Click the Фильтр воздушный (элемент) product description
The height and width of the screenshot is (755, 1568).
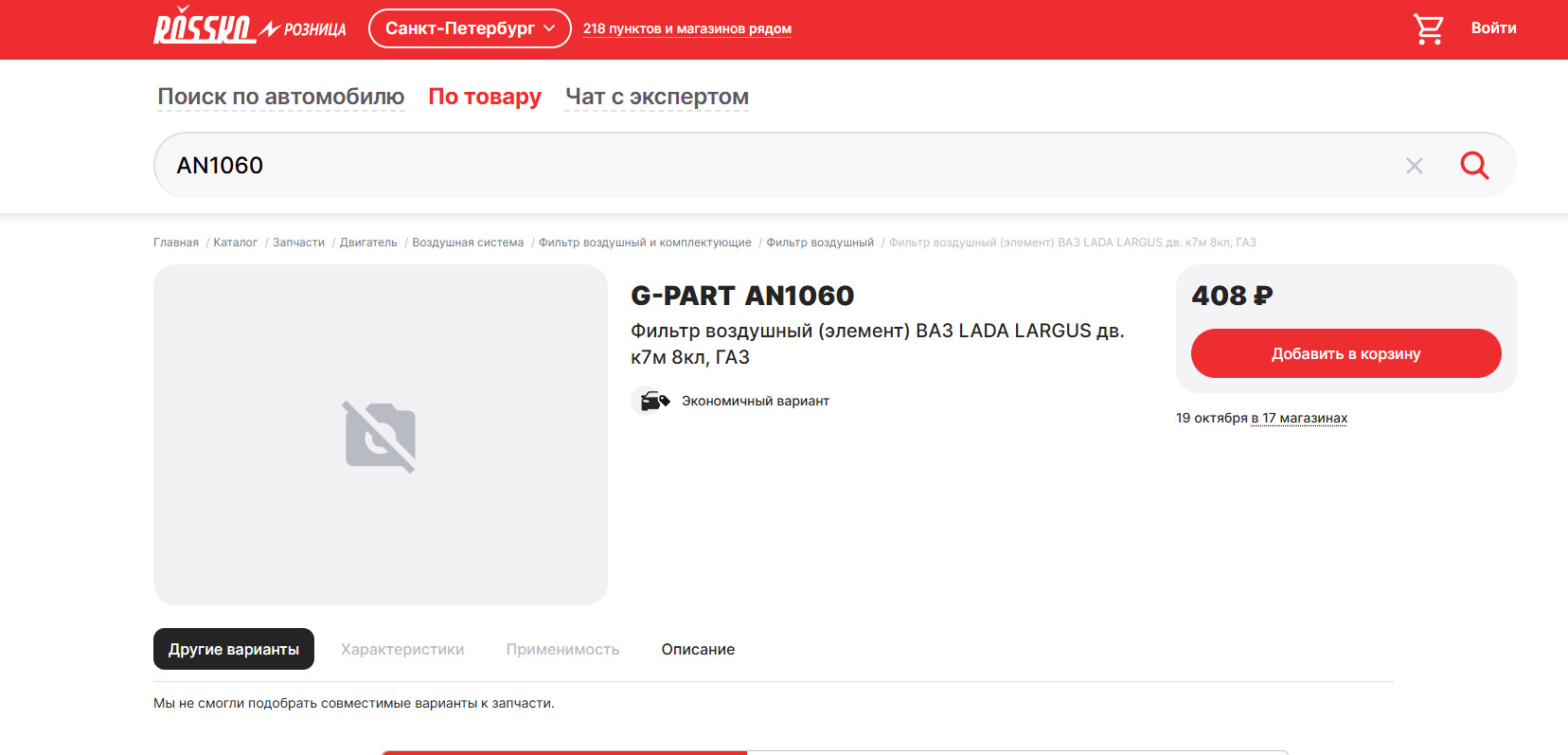click(x=878, y=344)
